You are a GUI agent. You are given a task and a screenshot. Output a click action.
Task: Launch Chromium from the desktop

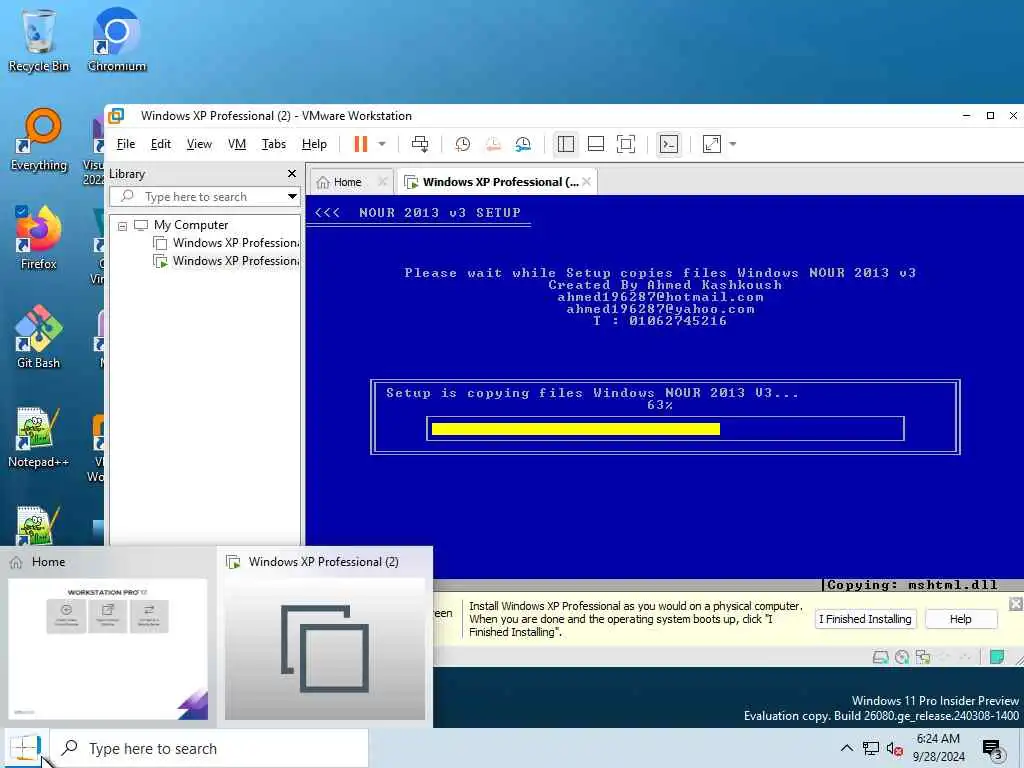coord(116,40)
